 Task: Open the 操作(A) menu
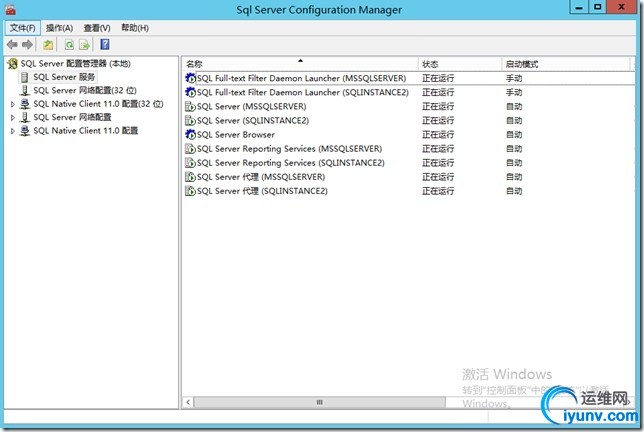(x=59, y=28)
